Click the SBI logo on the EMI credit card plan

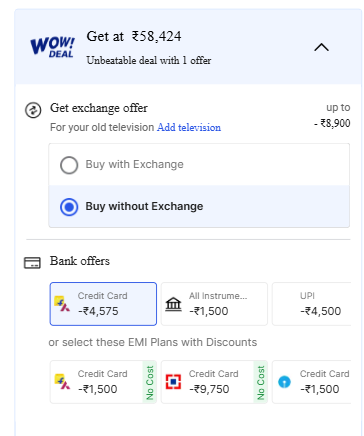284,382
